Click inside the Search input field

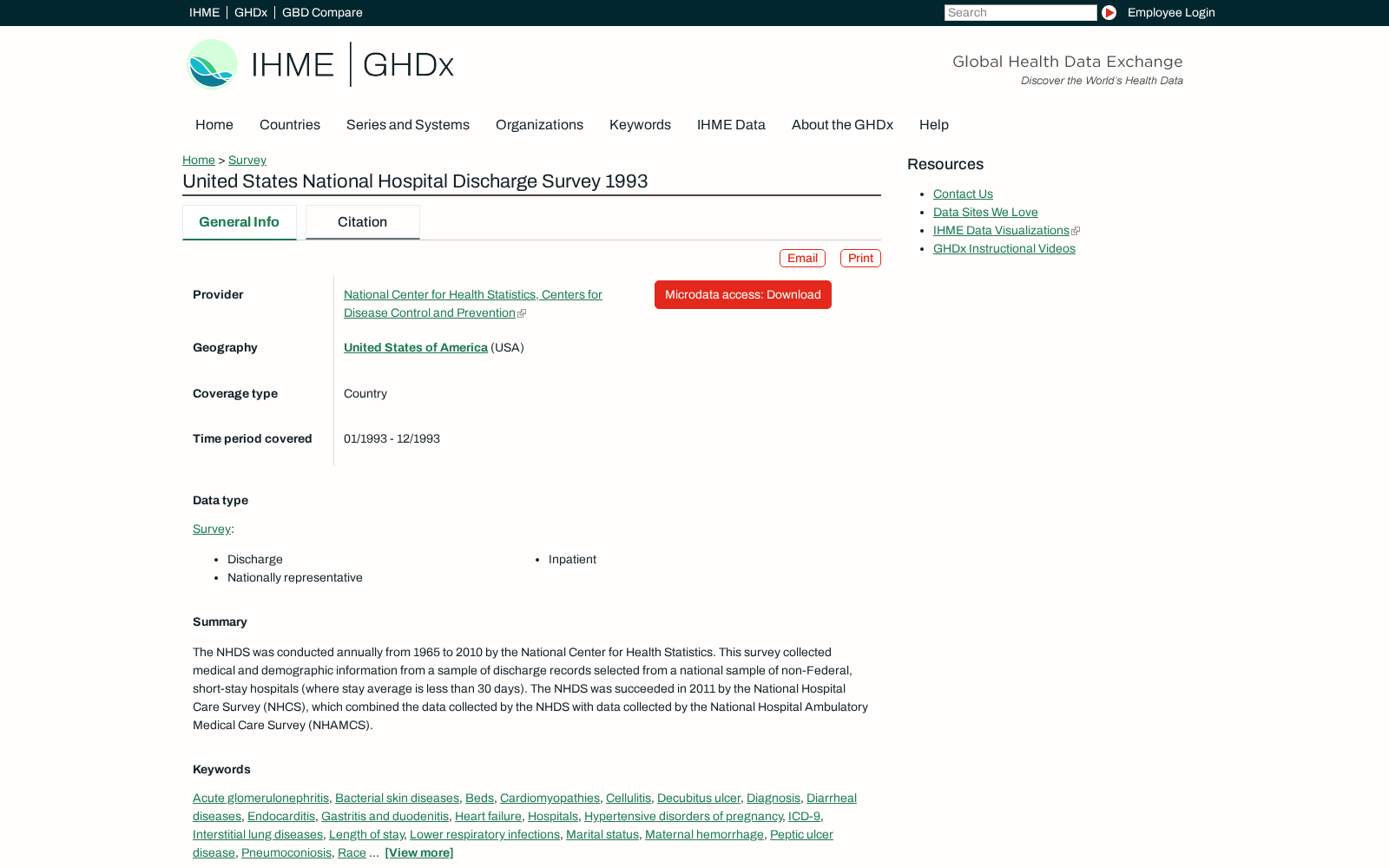pos(1020,12)
